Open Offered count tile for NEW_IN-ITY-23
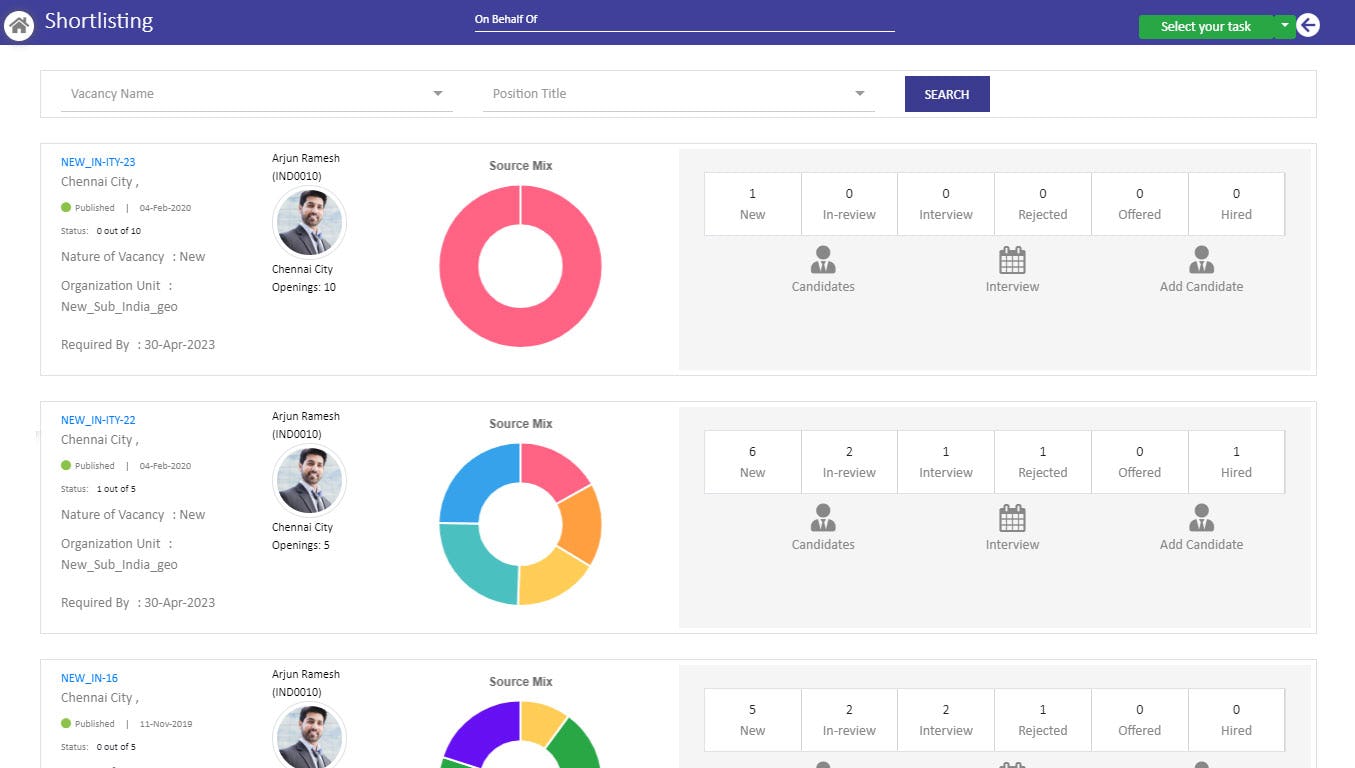 [x=1139, y=204]
